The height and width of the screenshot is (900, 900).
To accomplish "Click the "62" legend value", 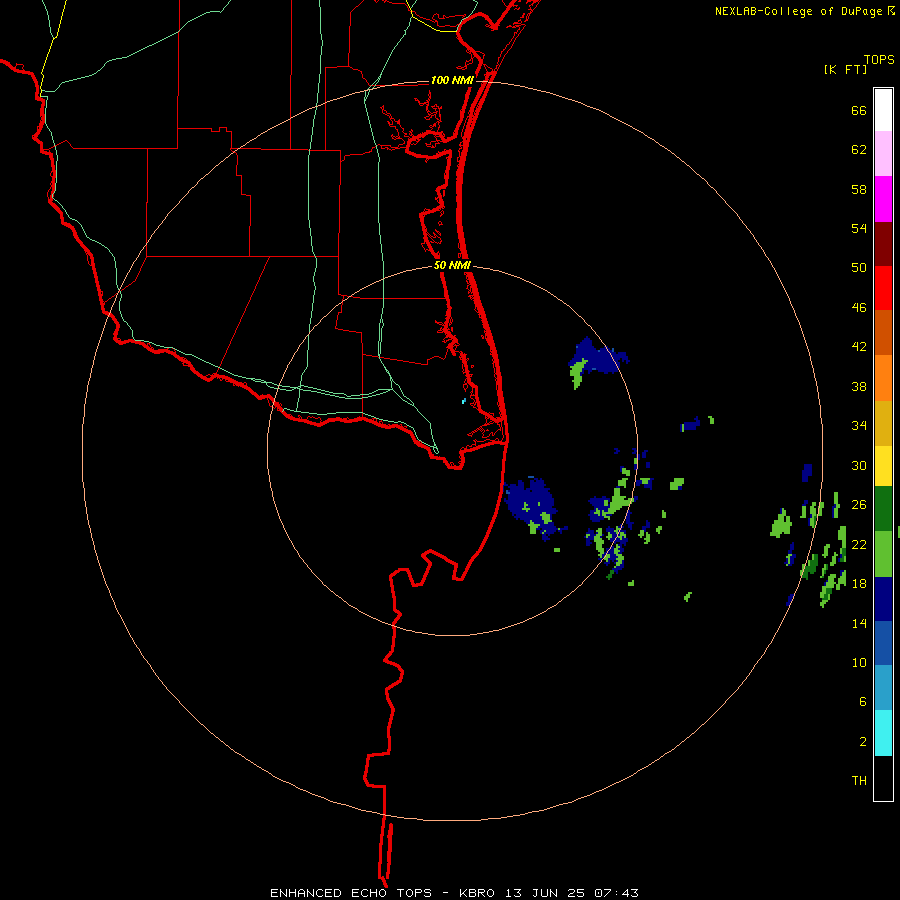I will [x=859, y=150].
